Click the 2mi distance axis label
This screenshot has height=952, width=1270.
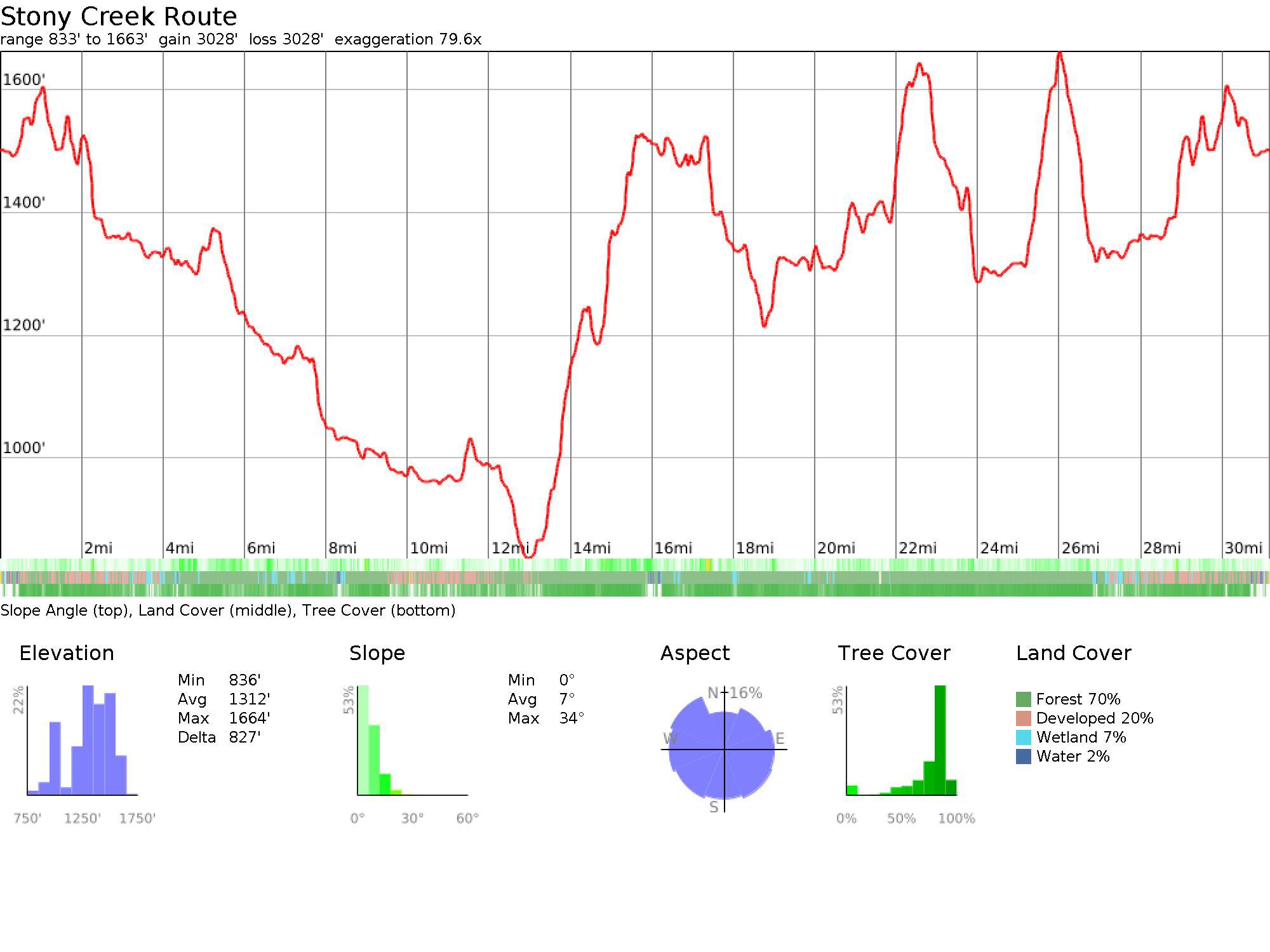[x=98, y=548]
